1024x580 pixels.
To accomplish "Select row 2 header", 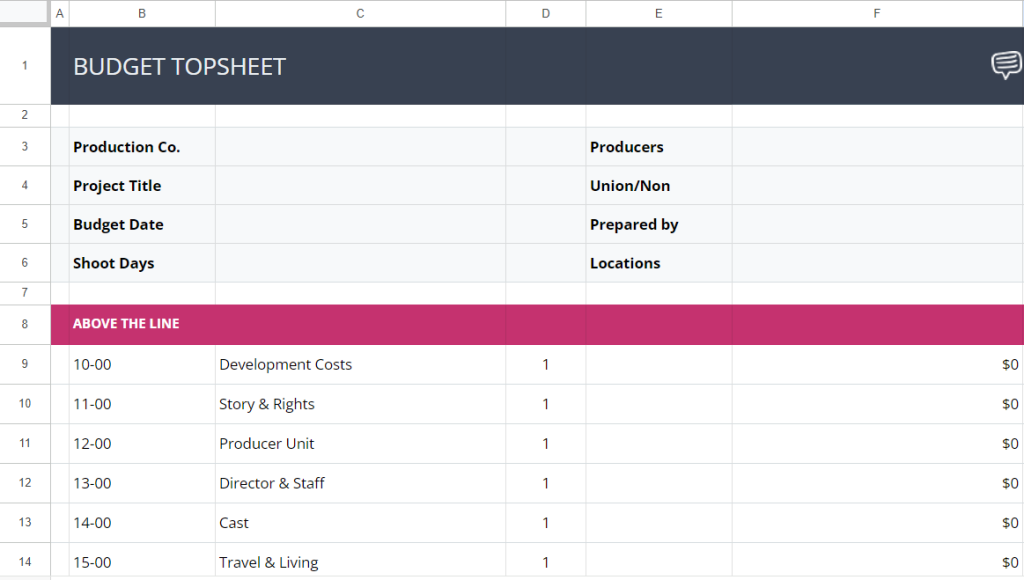I will [25, 116].
